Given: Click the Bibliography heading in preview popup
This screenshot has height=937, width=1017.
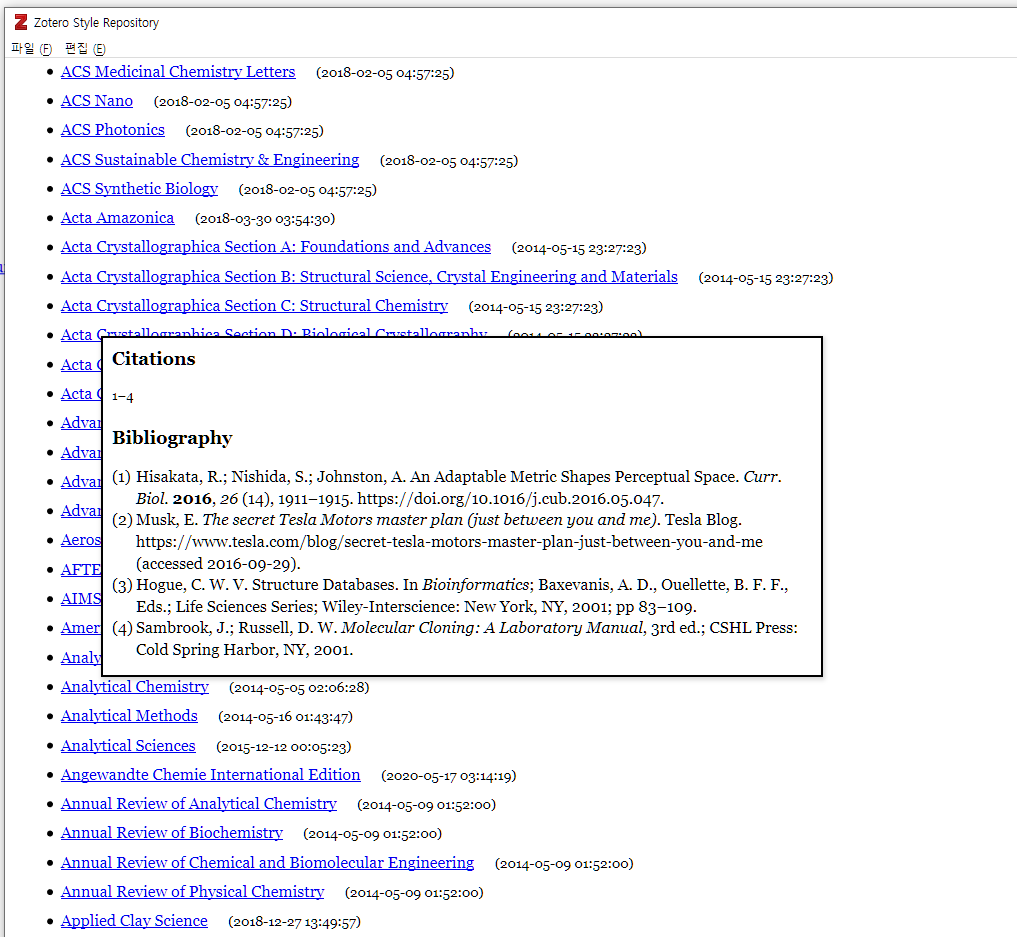Looking at the screenshot, I should pyautogui.click(x=172, y=438).
